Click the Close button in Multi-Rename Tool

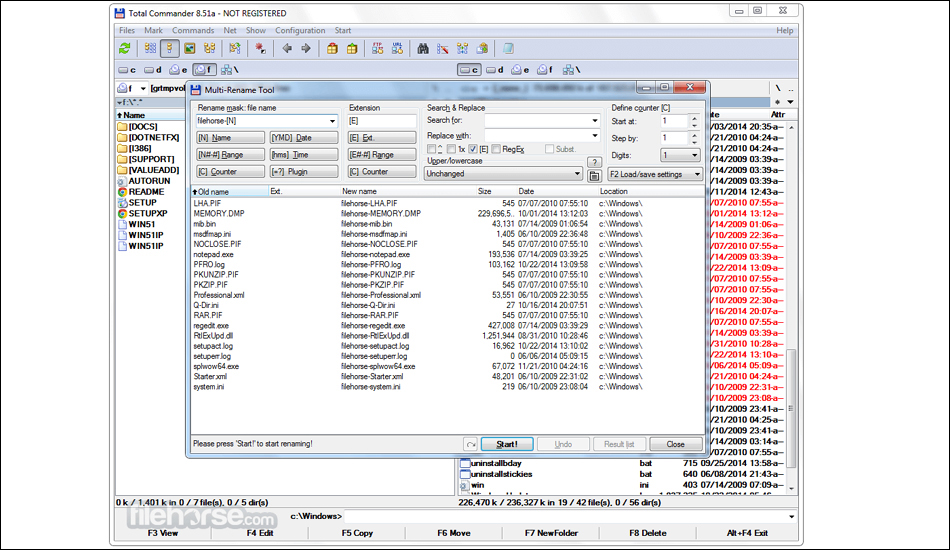tap(676, 444)
